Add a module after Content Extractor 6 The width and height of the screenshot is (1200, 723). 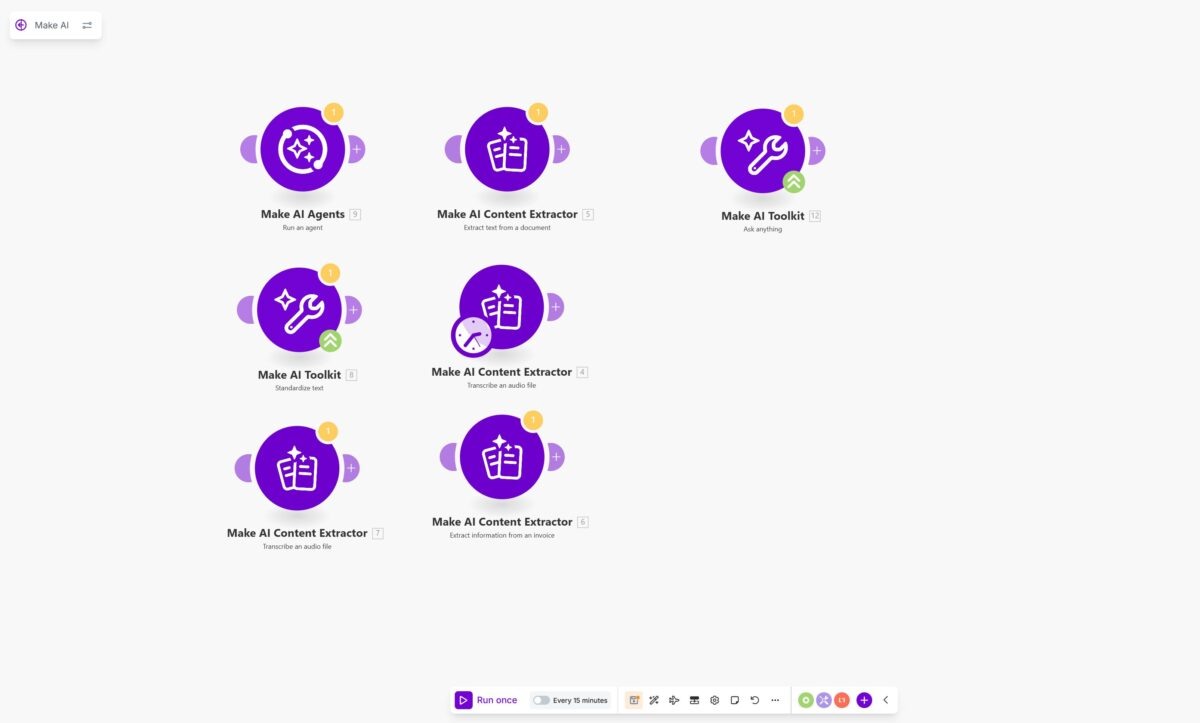pos(556,457)
